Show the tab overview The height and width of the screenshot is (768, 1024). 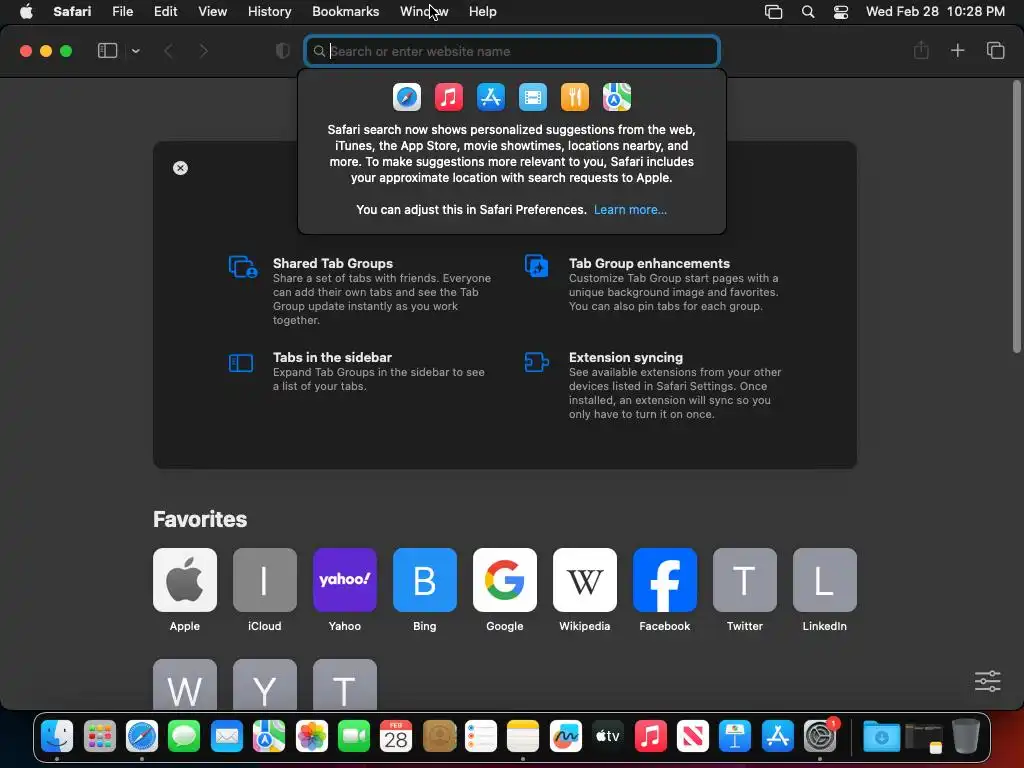995,50
